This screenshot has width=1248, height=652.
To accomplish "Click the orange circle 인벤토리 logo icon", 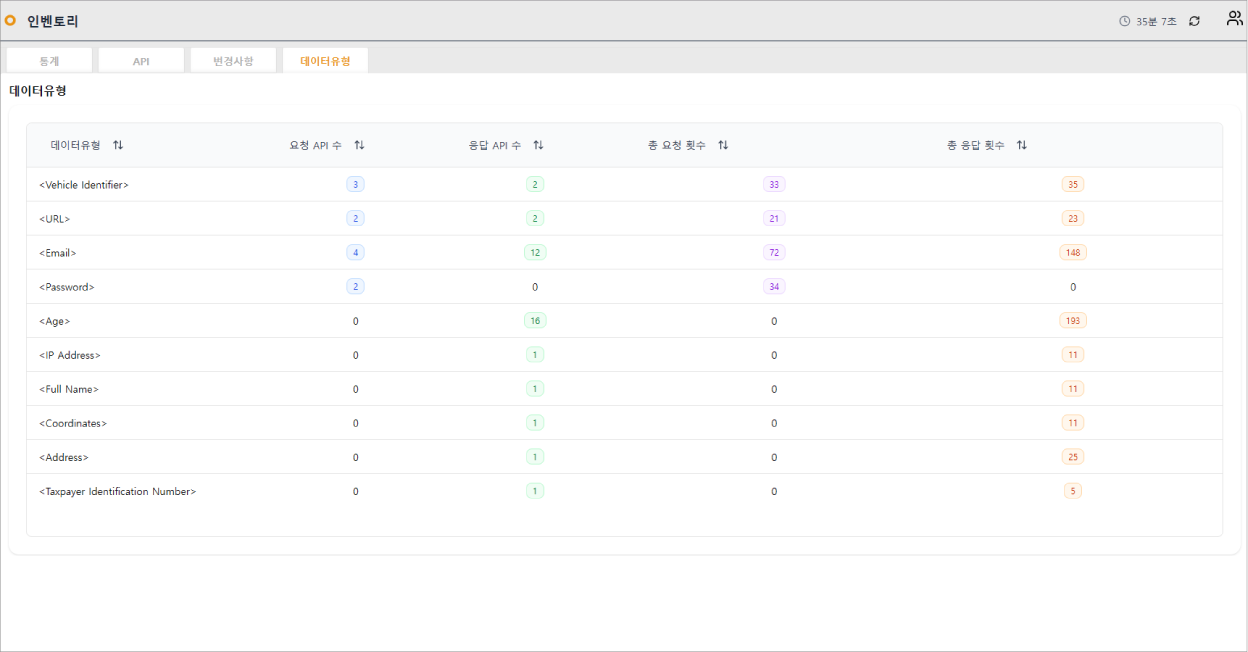I will click(11, 20).
